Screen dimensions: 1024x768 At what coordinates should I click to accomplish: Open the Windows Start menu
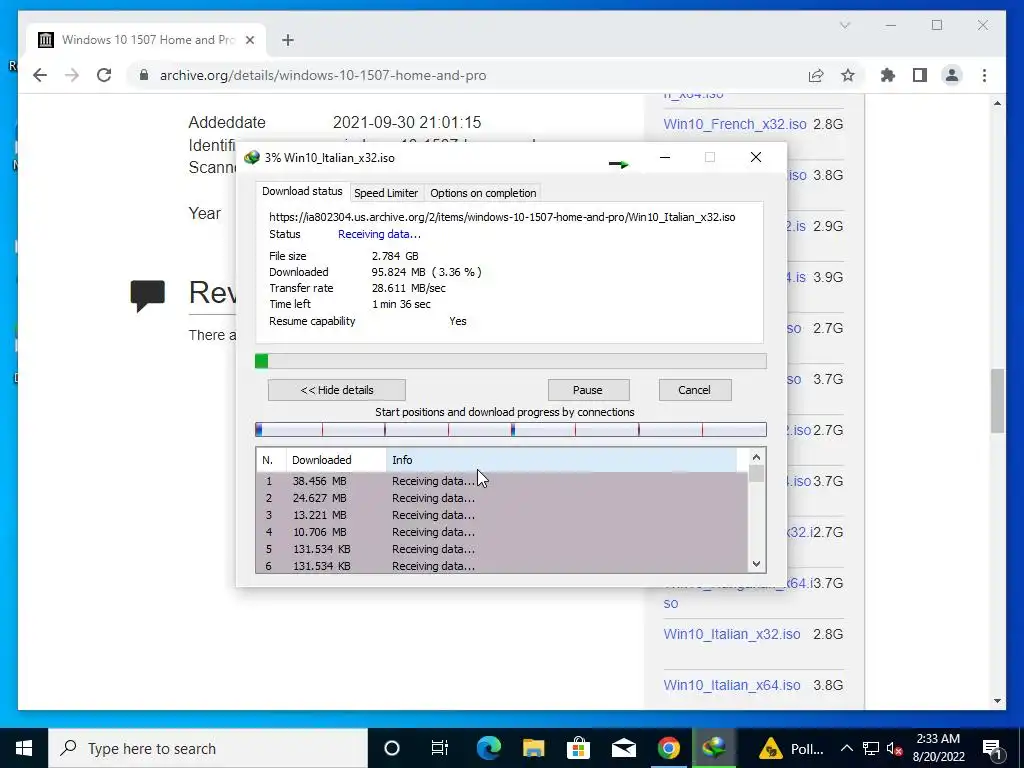(x=24, y=748)
